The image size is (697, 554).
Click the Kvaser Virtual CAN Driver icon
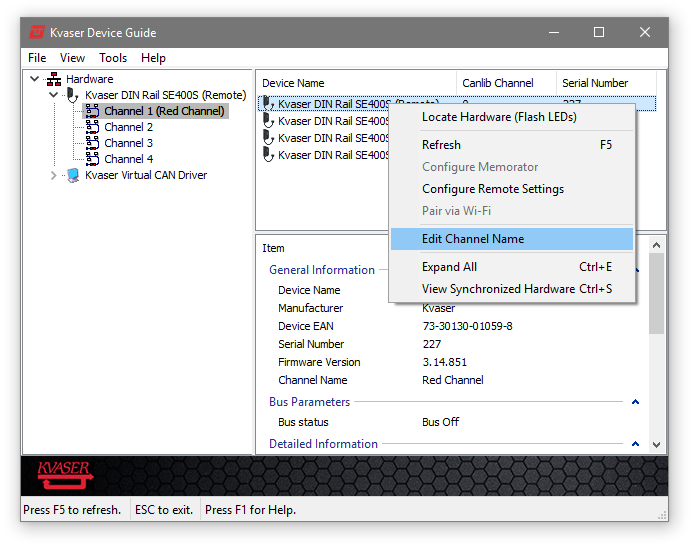[73, 175]
